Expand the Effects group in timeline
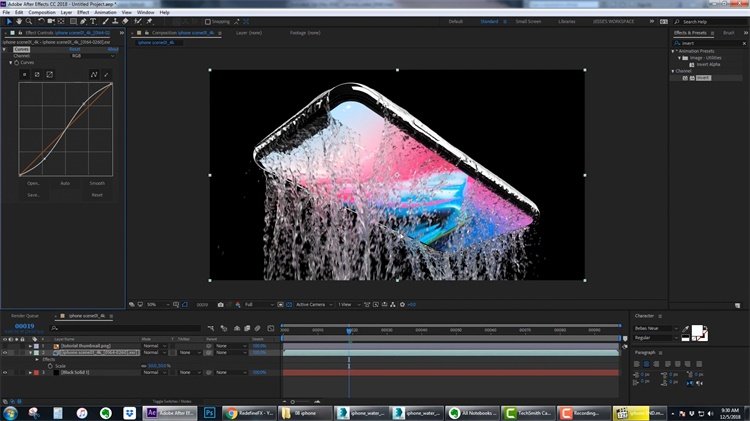This screenshot has width=750, height=421. pyautogui.click(x=37, y=359)
